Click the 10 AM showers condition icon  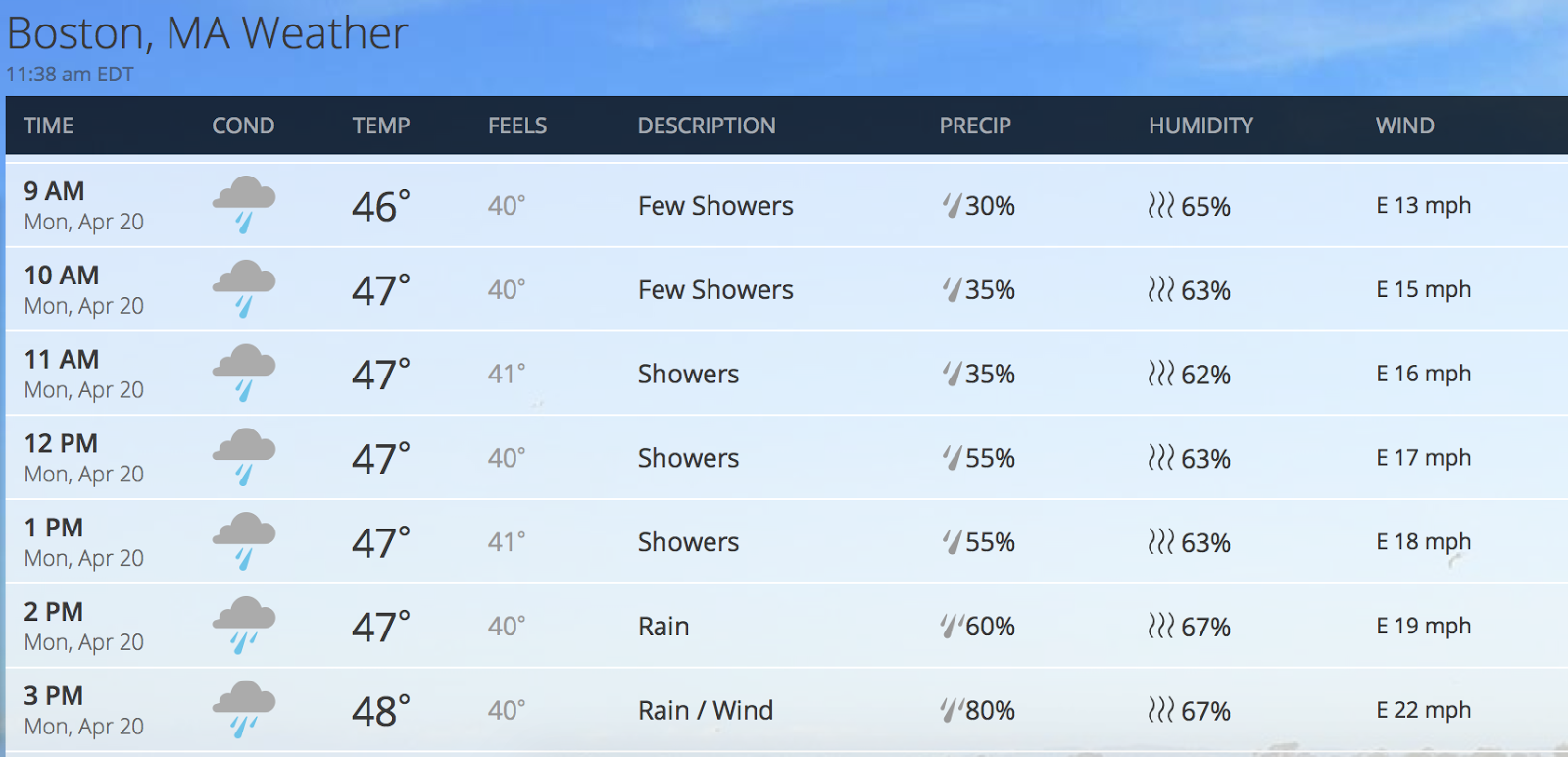point(244,288)
